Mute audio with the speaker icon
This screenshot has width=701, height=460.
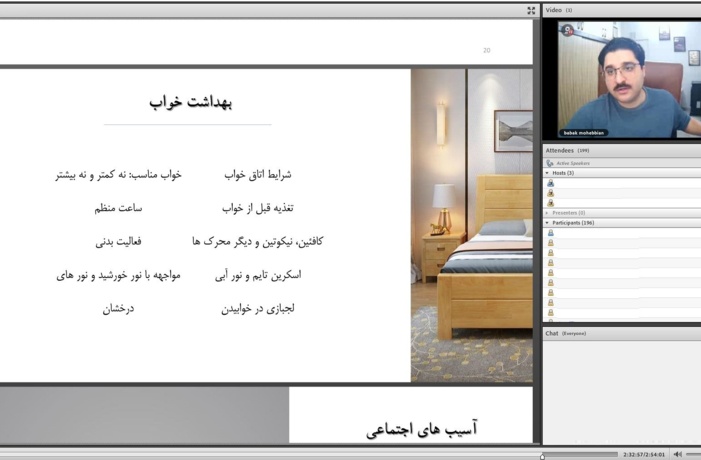click(x=678, y=454)
